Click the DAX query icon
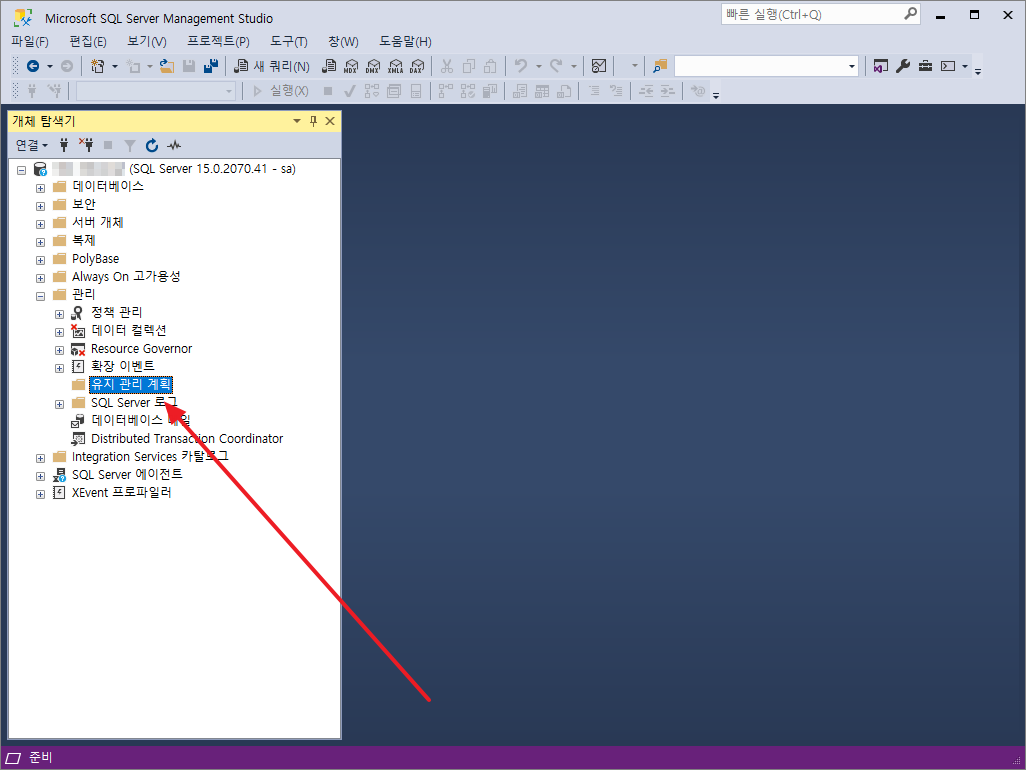This screenshot has width=1026, height=770. (417, 66)
